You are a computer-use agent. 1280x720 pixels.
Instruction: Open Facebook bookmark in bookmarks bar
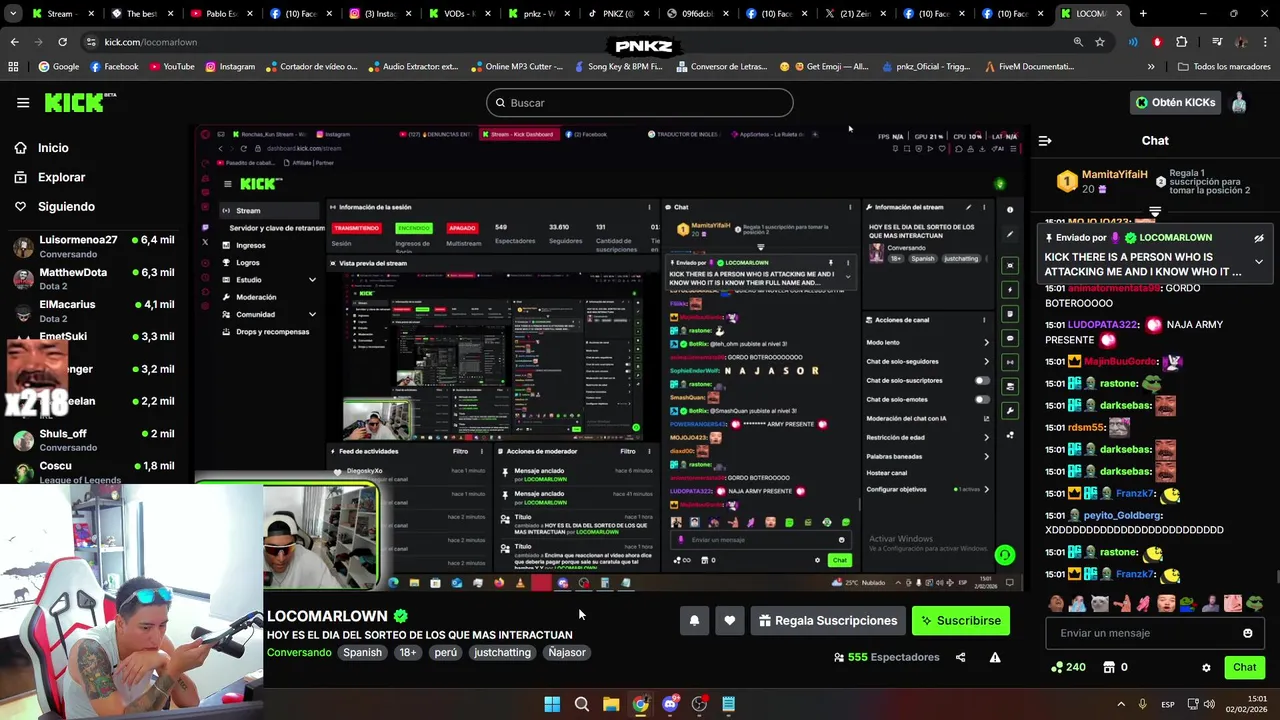click(x=114, y=67)
